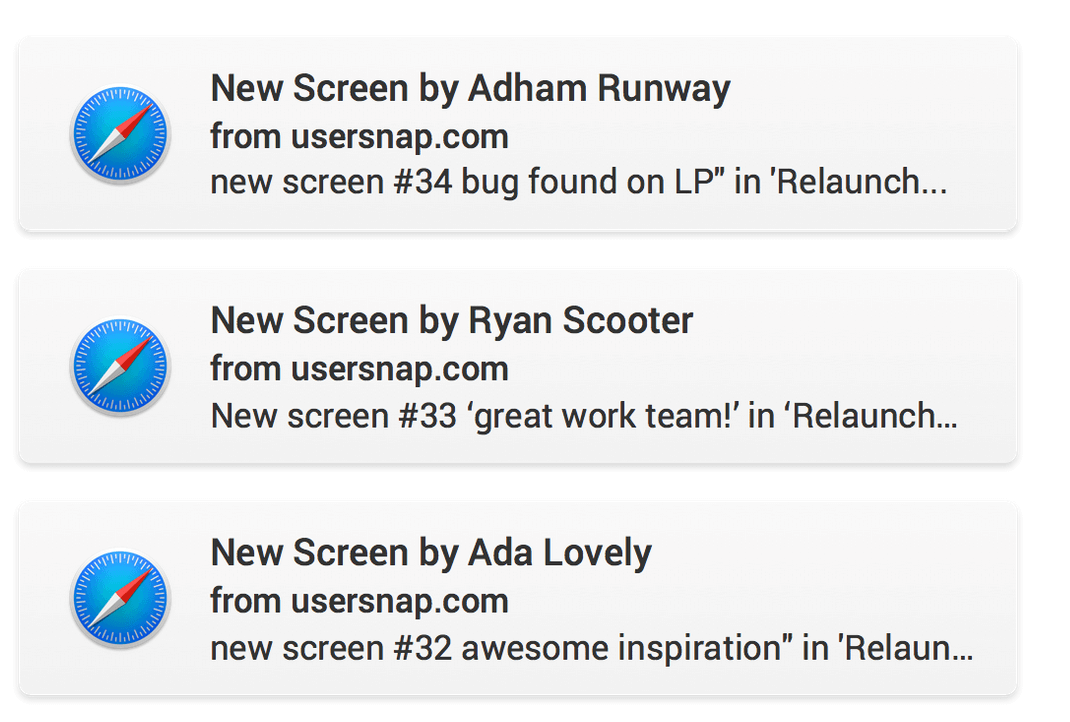
Task: Click Safari icon in Ryan Scooter notification
Action: [120, 366]
